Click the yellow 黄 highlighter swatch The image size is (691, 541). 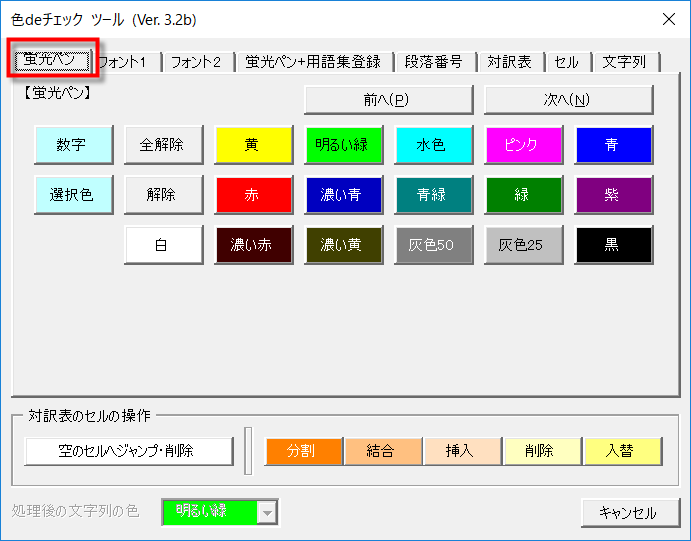tap(253, 145)
